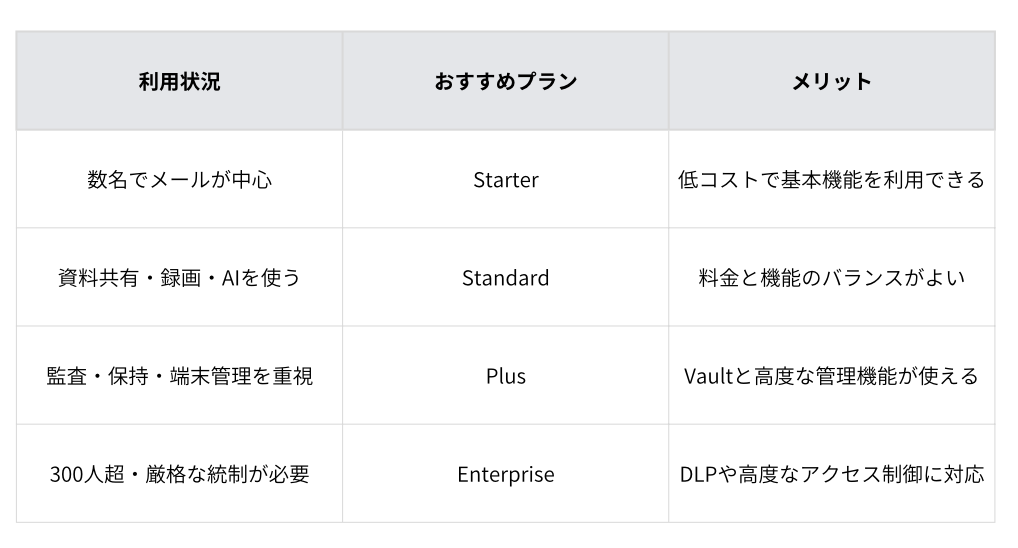1018x548 pixels.
Task: Select the Starter plan cell
Action: (x=506, y=179)
